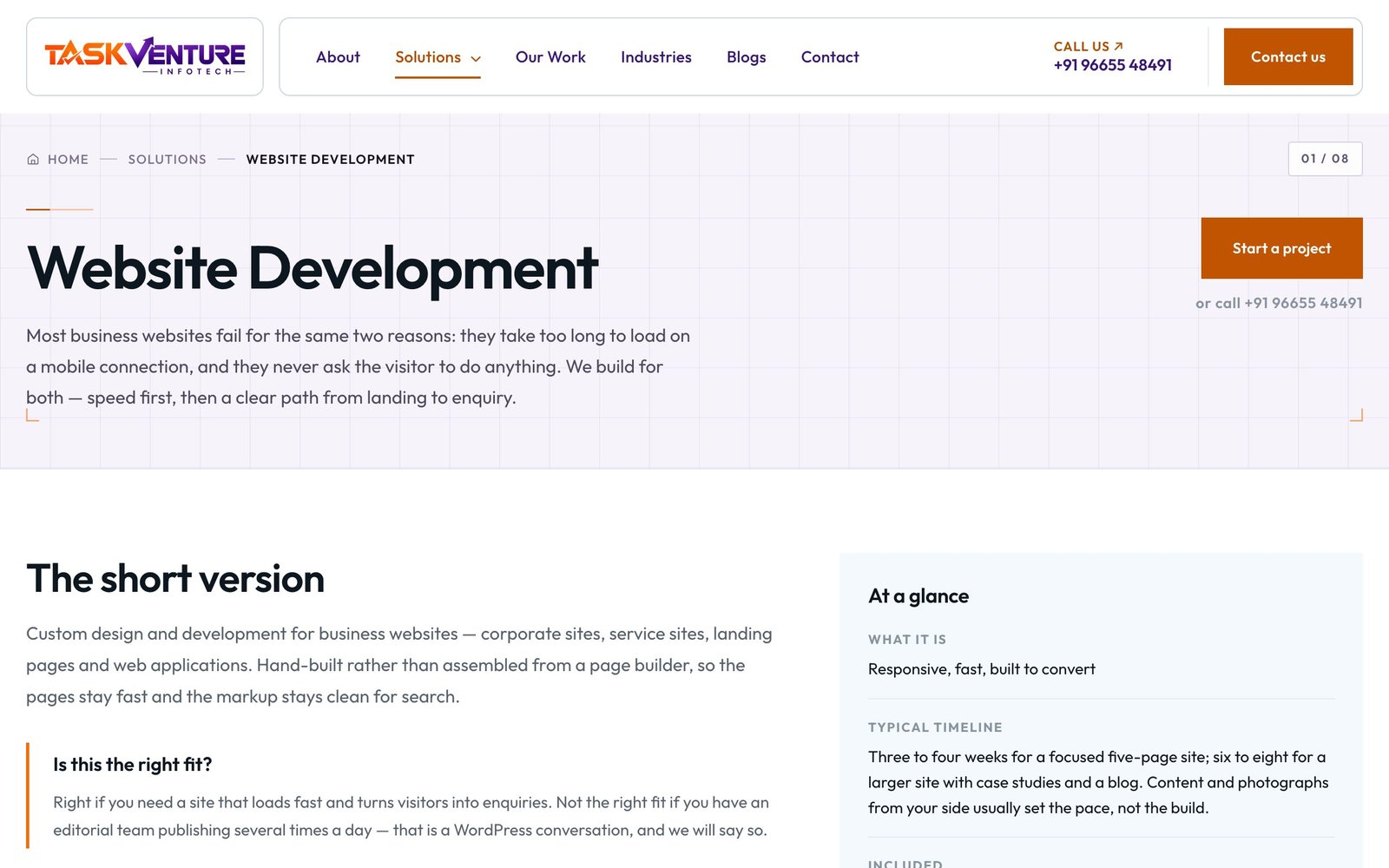Click the Website Development heading
Screen dimensions: 1389x868
click(x=313, y=268)
